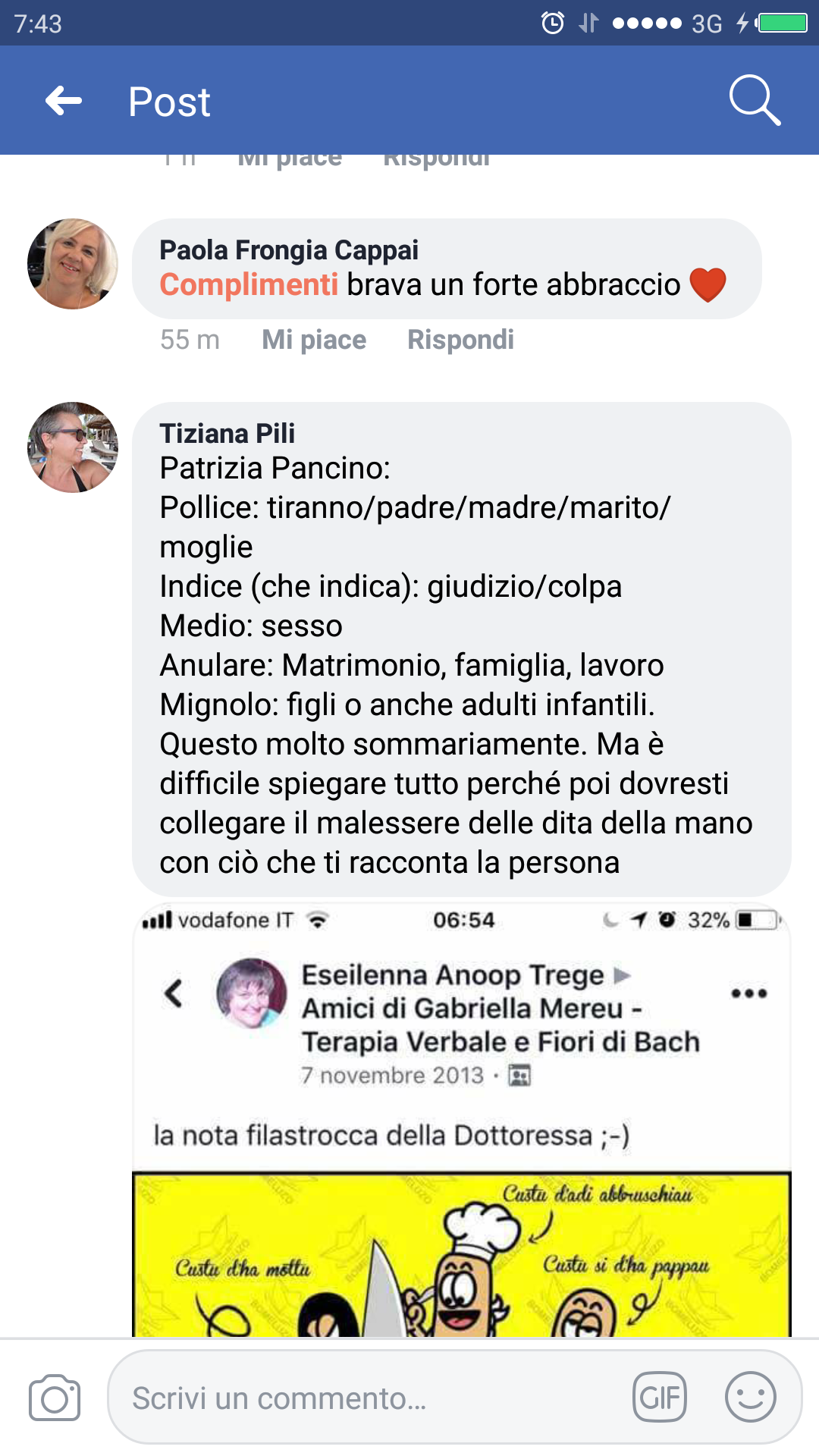Tap the battery indicator in status bar
Image resolution: width=819 pixels, height=1456 pixels.
click(x=782, y=23)
